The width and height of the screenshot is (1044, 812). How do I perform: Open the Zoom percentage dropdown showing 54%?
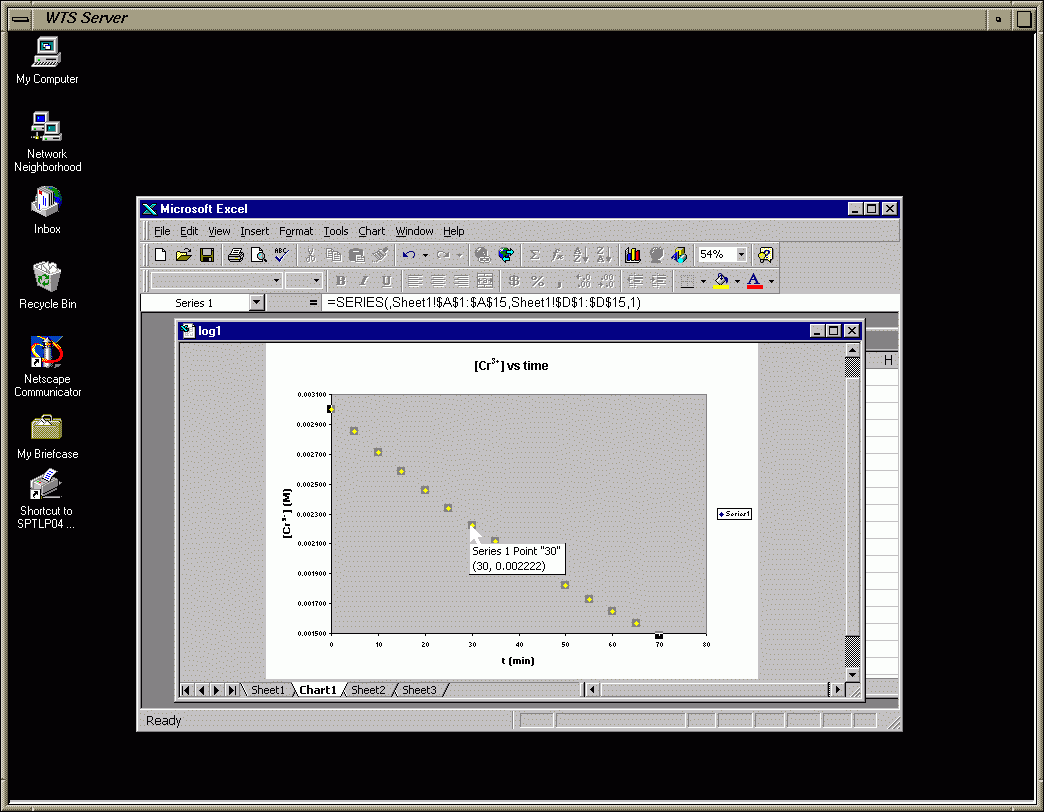(741, 255)
